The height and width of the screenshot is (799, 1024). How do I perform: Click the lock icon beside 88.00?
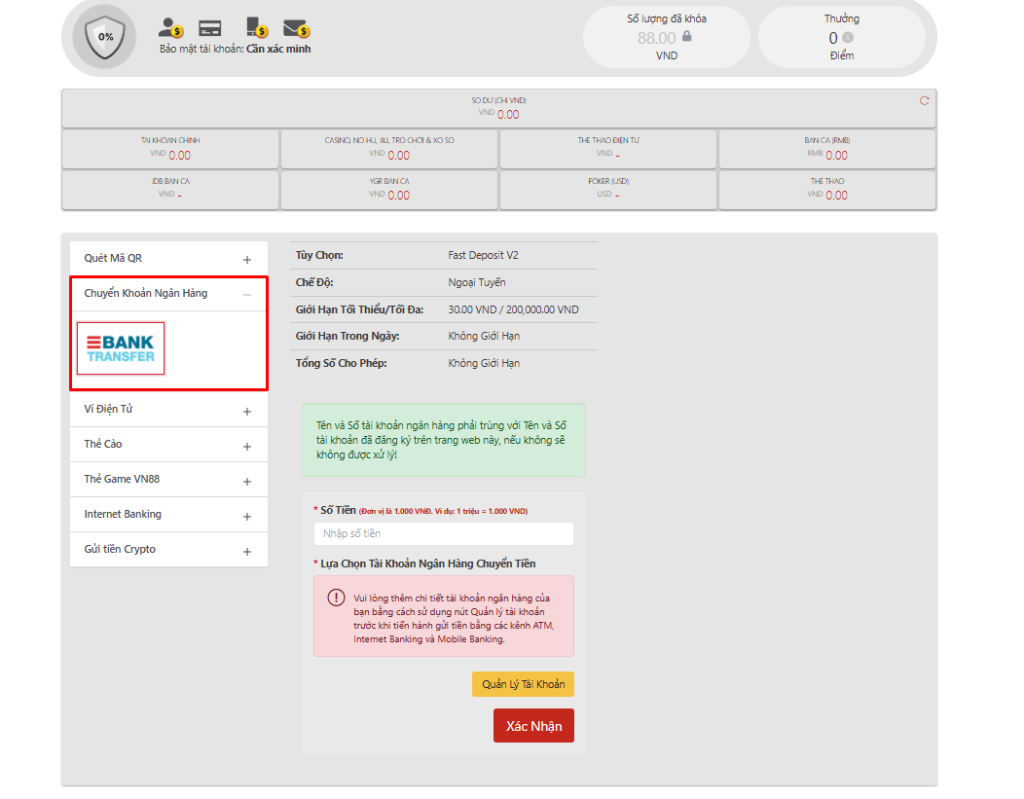tap(687, 37)
